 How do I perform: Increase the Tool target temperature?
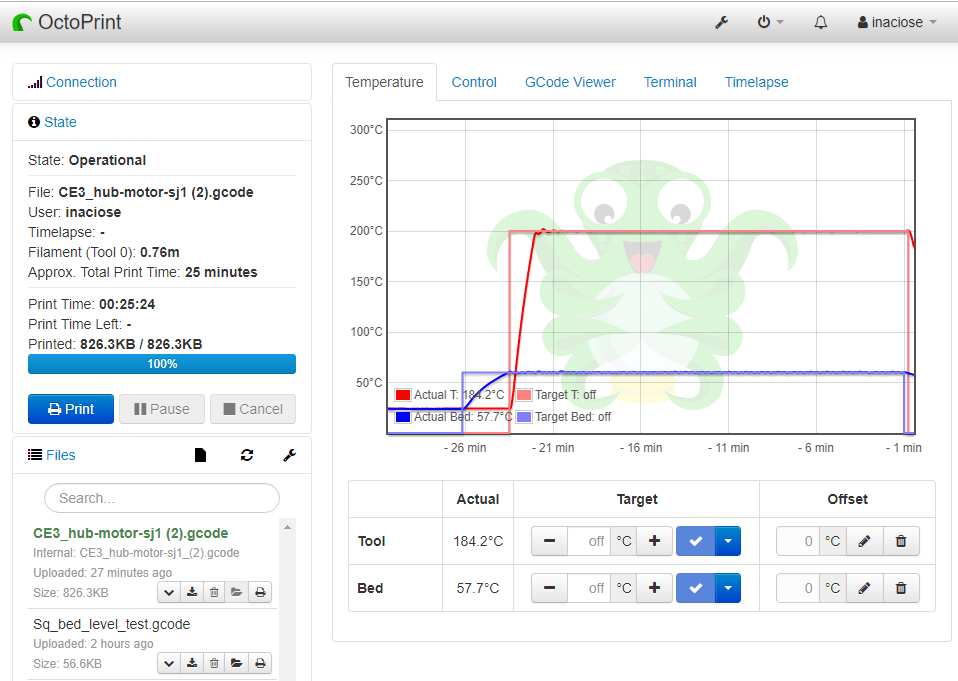coord(654,541)
